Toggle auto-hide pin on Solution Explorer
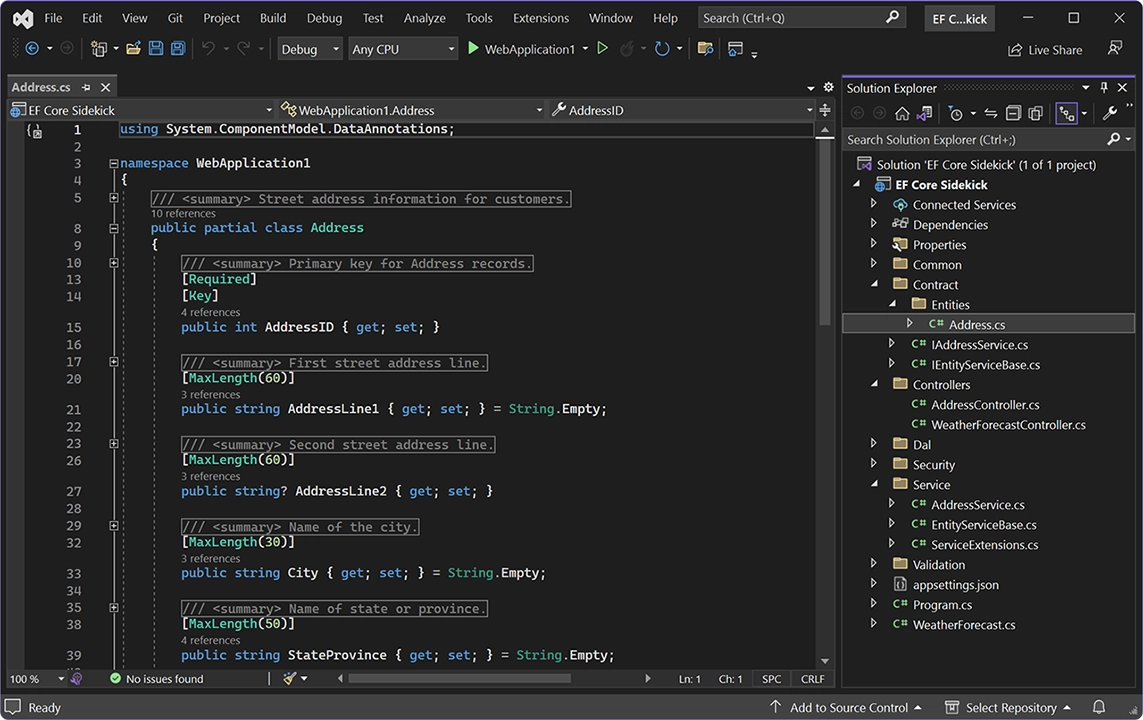1143x720 pixels. (1104, 87)
